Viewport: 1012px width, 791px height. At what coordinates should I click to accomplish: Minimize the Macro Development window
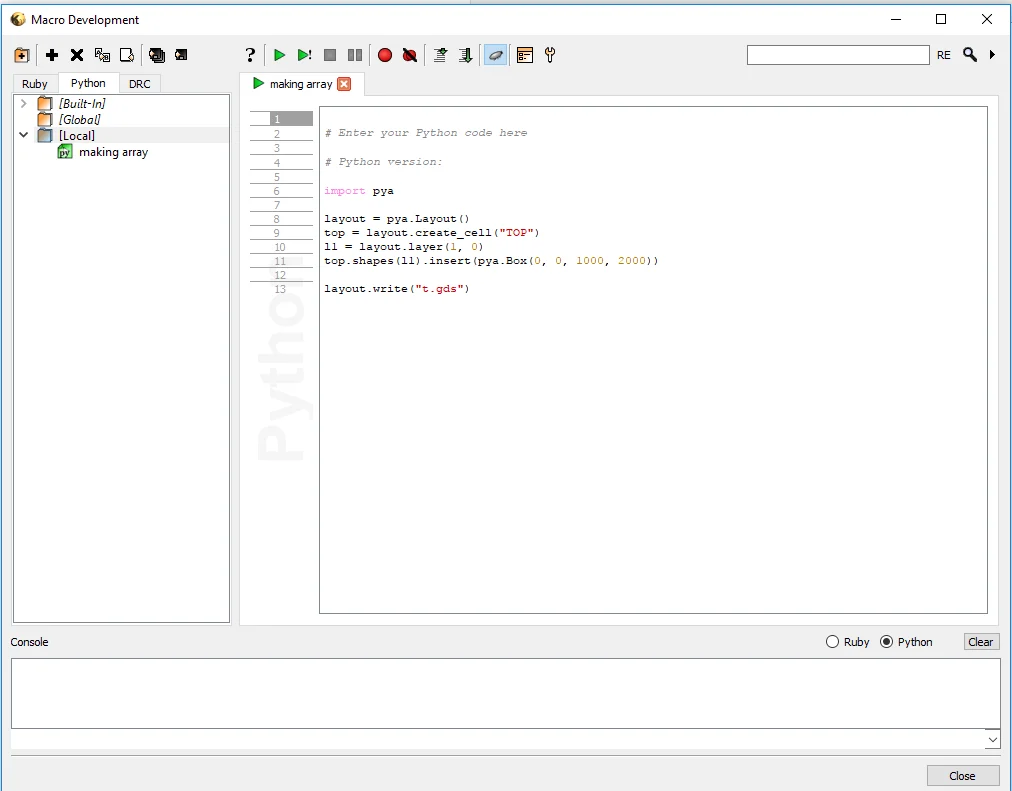(x=896, y=19)
